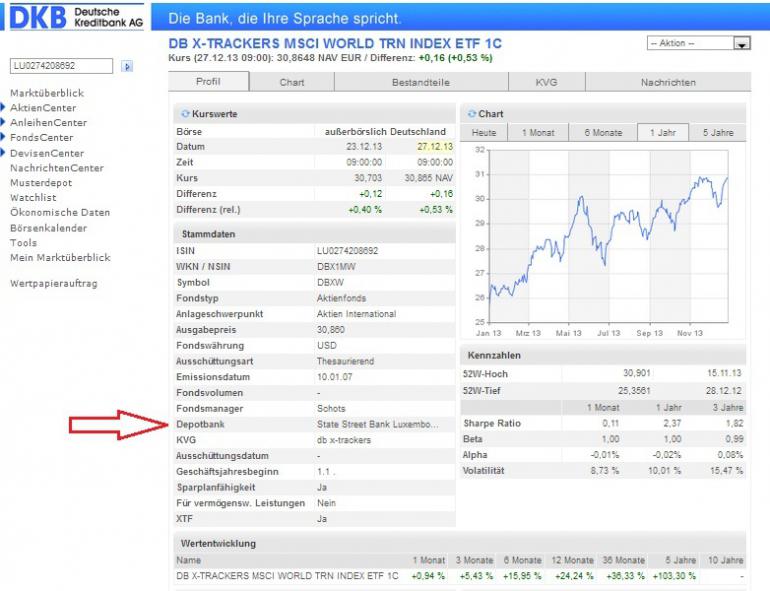770x591 pixels.
Task: Select the Profil tab
Action: [x=208, y=82]
